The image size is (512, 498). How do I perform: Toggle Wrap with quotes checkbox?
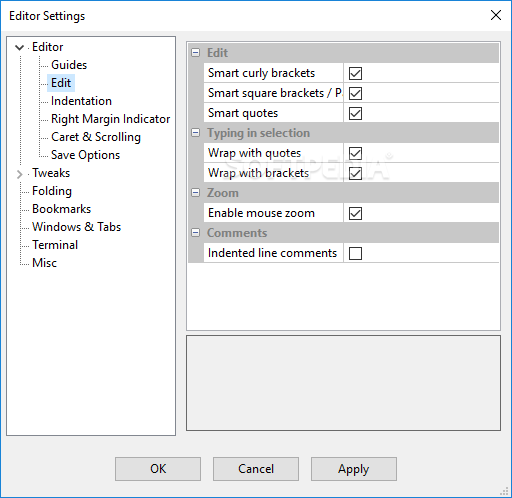pos(355,153)
